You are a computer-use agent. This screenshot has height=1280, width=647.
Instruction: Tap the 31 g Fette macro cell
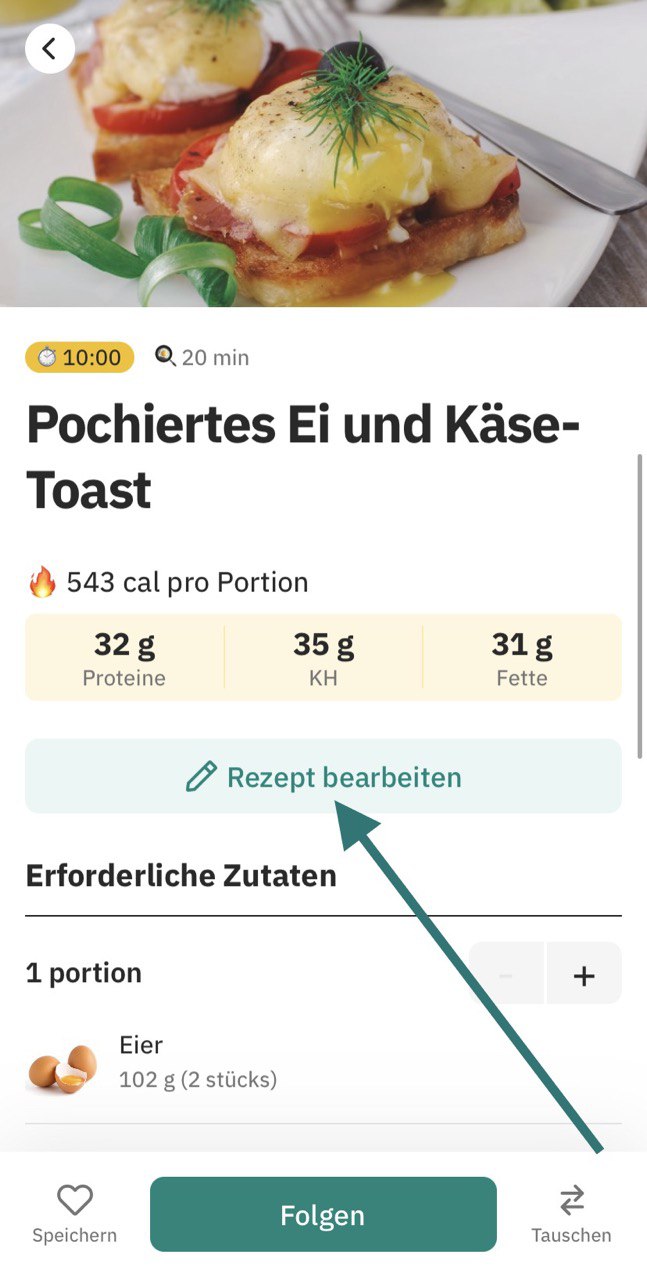pyautogui.click(x=522, y=659)
